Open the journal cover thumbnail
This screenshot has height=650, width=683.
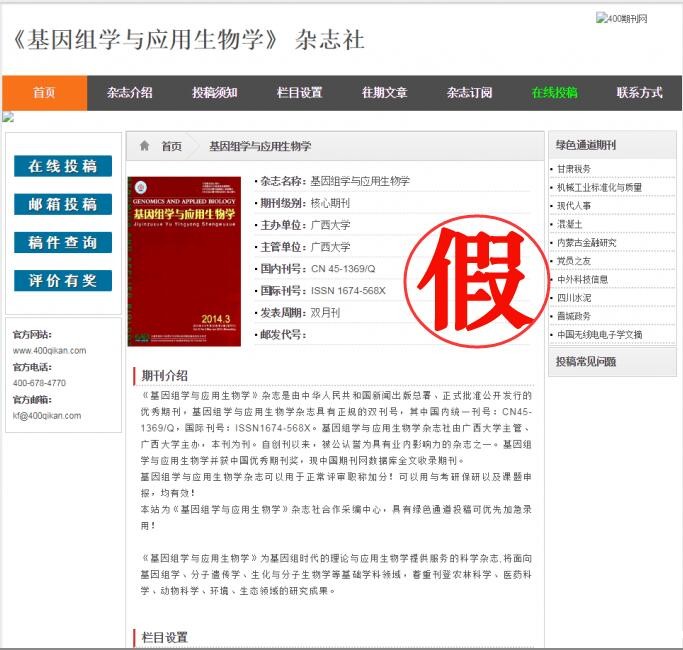point(184,261)
